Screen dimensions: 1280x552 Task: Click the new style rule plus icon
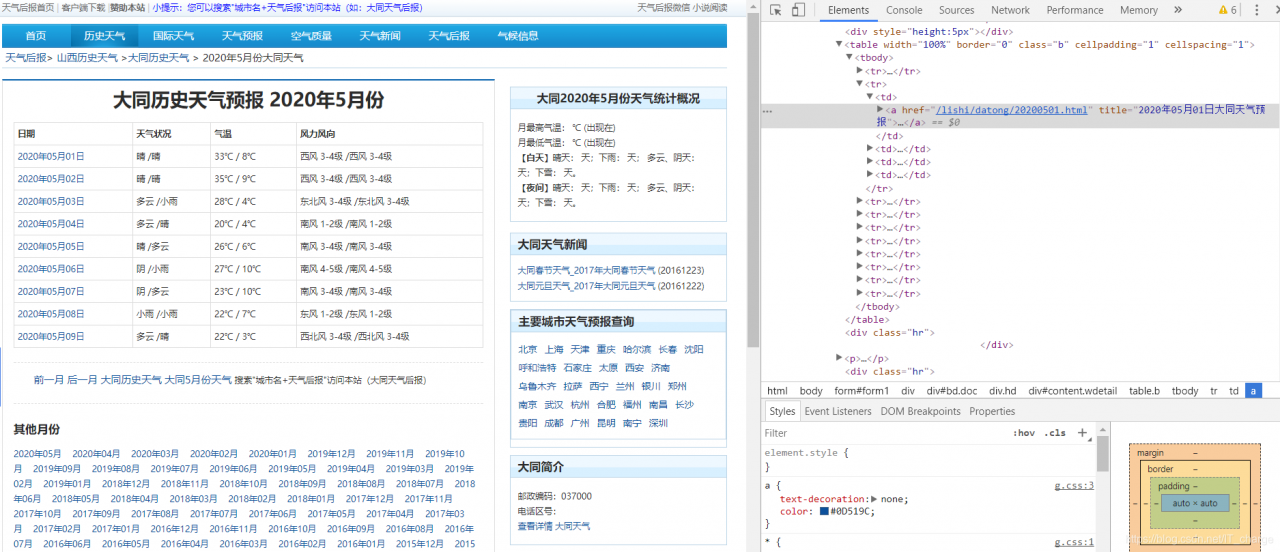(x=1082, y=433)
